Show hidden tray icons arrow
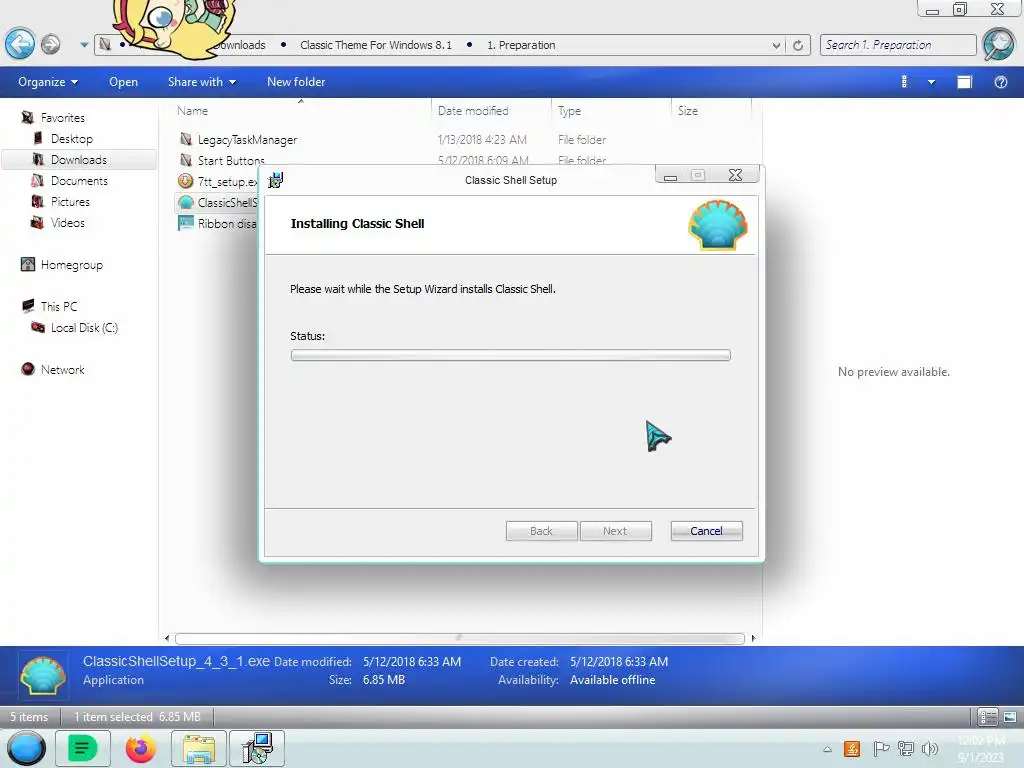The width and height of the screenshot is (1024, 768). click(827, 749)
